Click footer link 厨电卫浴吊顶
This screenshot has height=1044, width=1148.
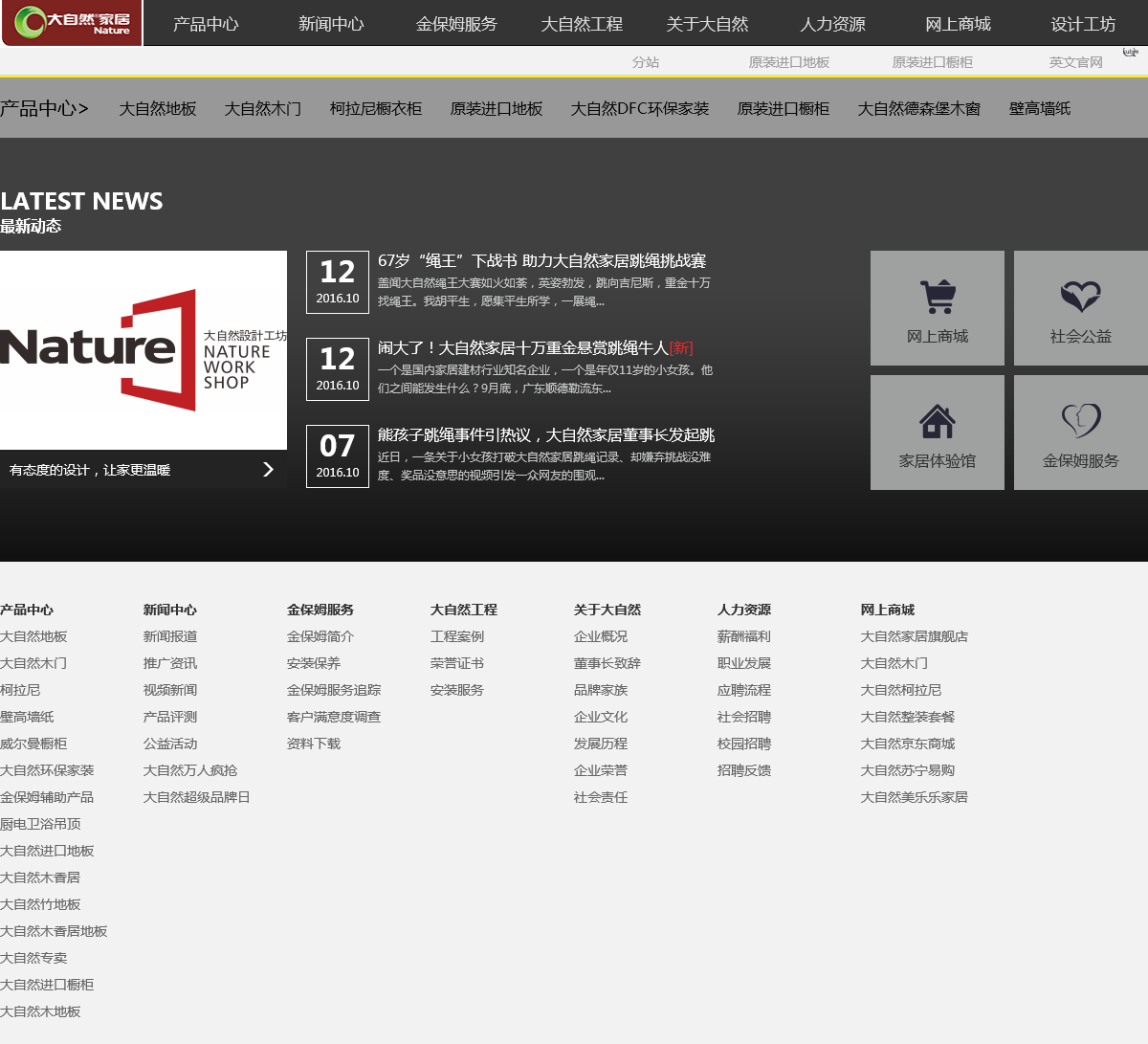pos(40,824)
